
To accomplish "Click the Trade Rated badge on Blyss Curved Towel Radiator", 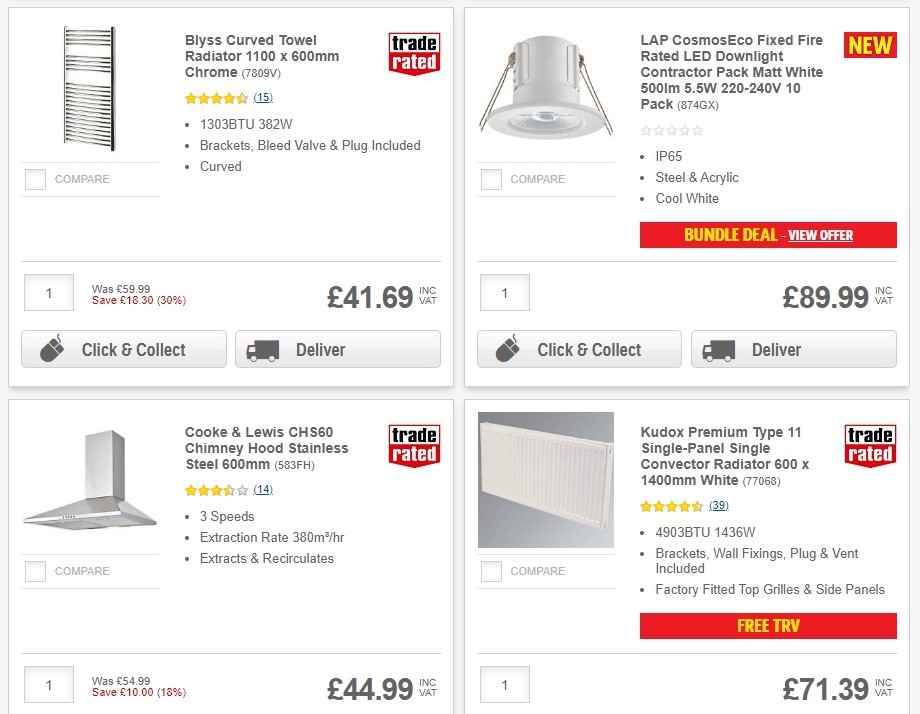I will pyautogui.click(x=413, y=55).
